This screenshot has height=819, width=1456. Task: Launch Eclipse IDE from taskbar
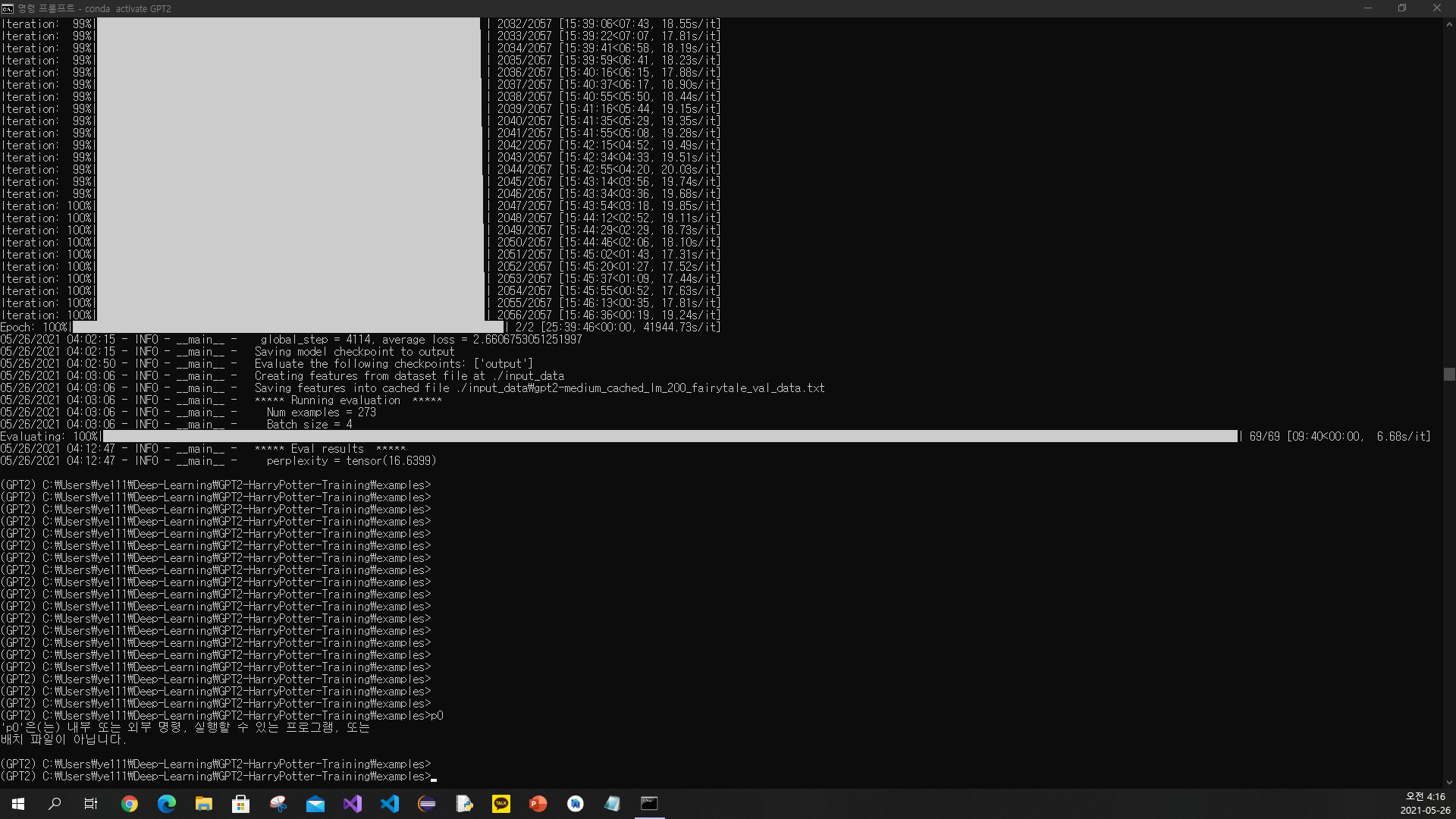click(x=427, y=804)
